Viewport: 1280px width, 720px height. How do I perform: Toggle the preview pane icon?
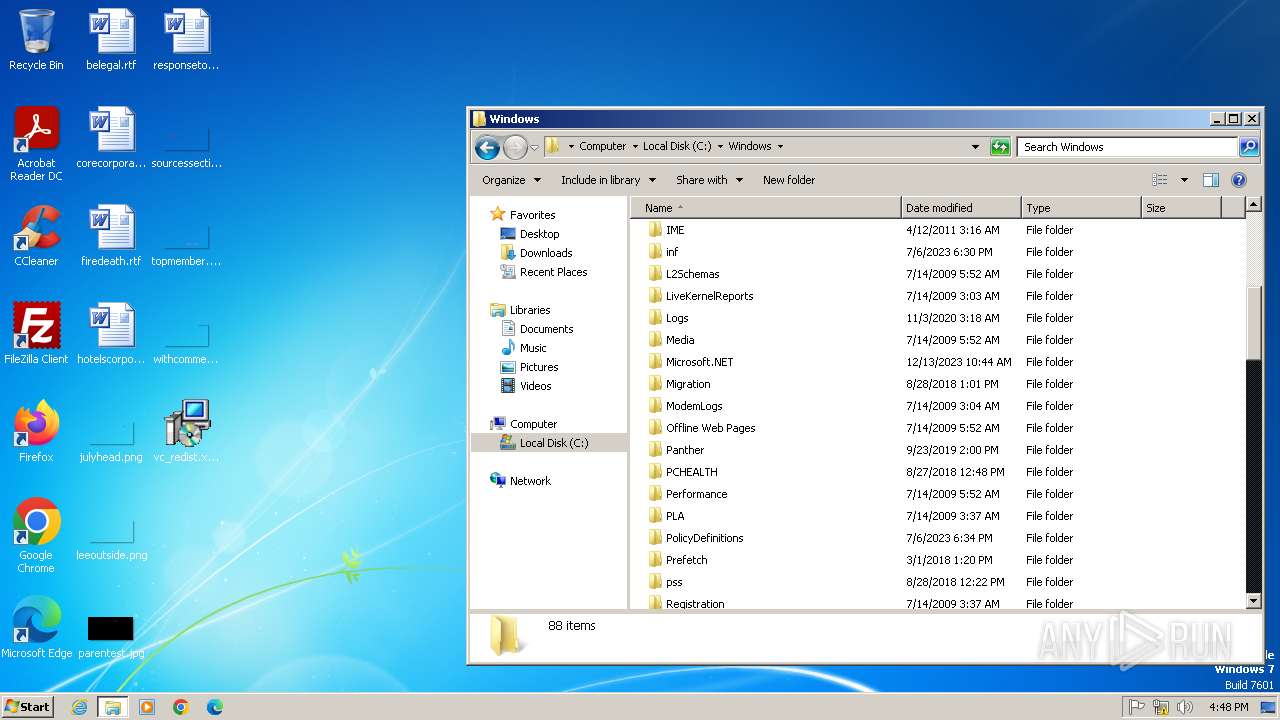(1211, 180)
